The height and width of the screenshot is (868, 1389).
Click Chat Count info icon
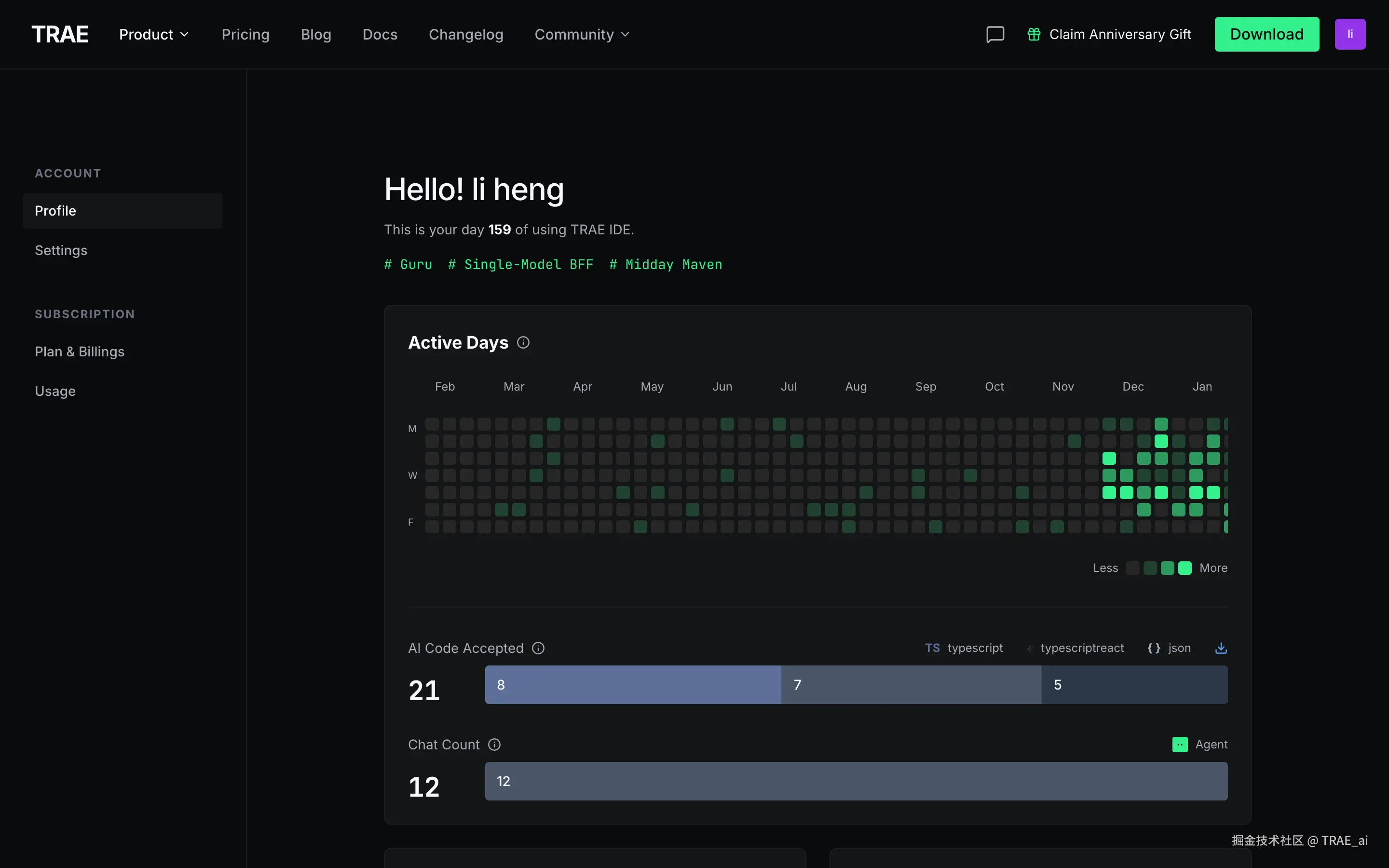(x=494, y=745)
